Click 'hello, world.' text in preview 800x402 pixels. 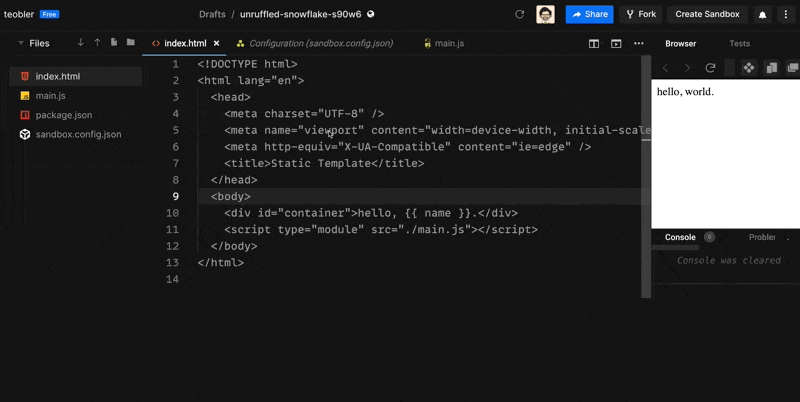[685, 92]
